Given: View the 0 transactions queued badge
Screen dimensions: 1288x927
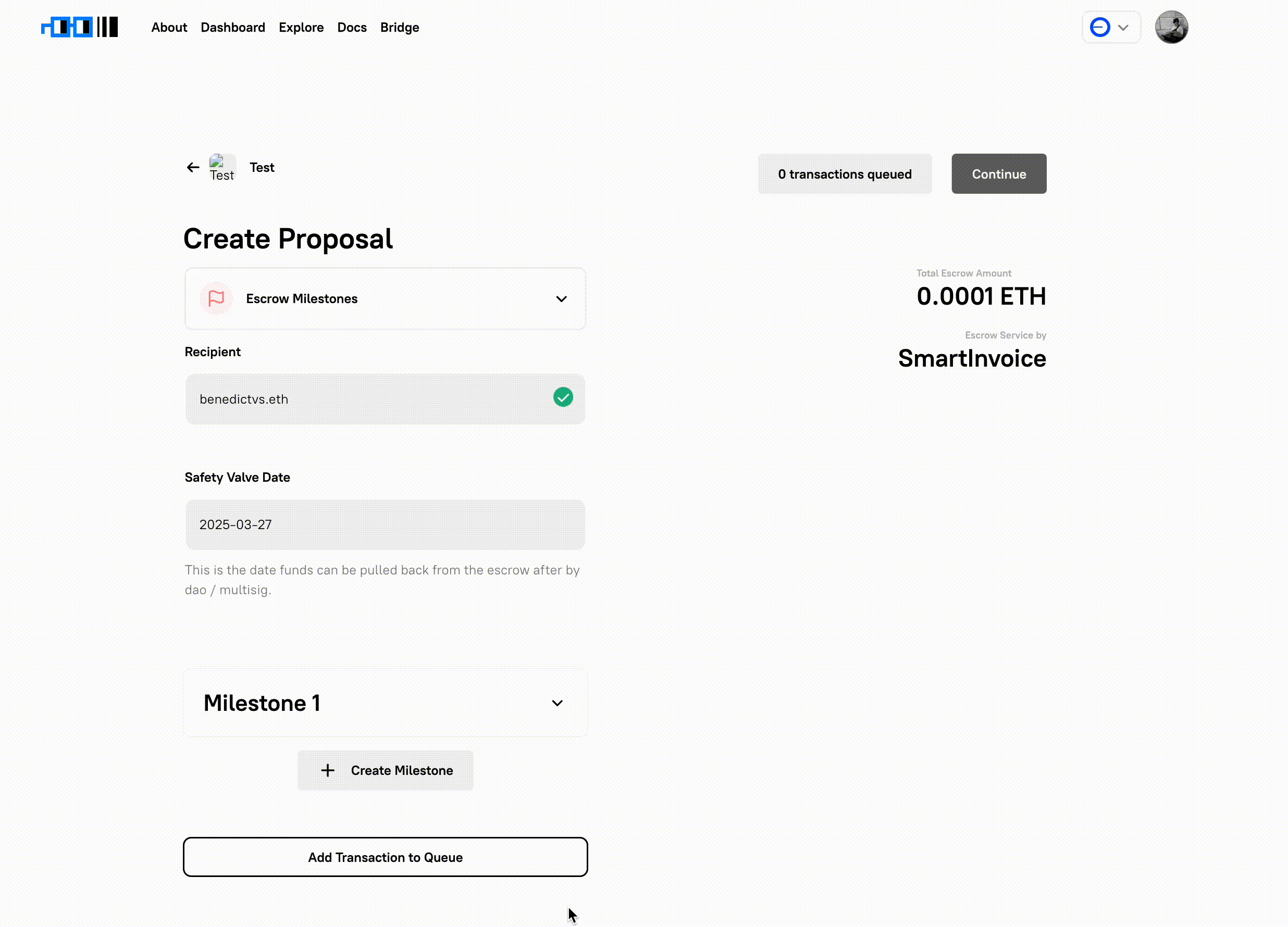Looking at the screenshot, I should click(844, 174).
